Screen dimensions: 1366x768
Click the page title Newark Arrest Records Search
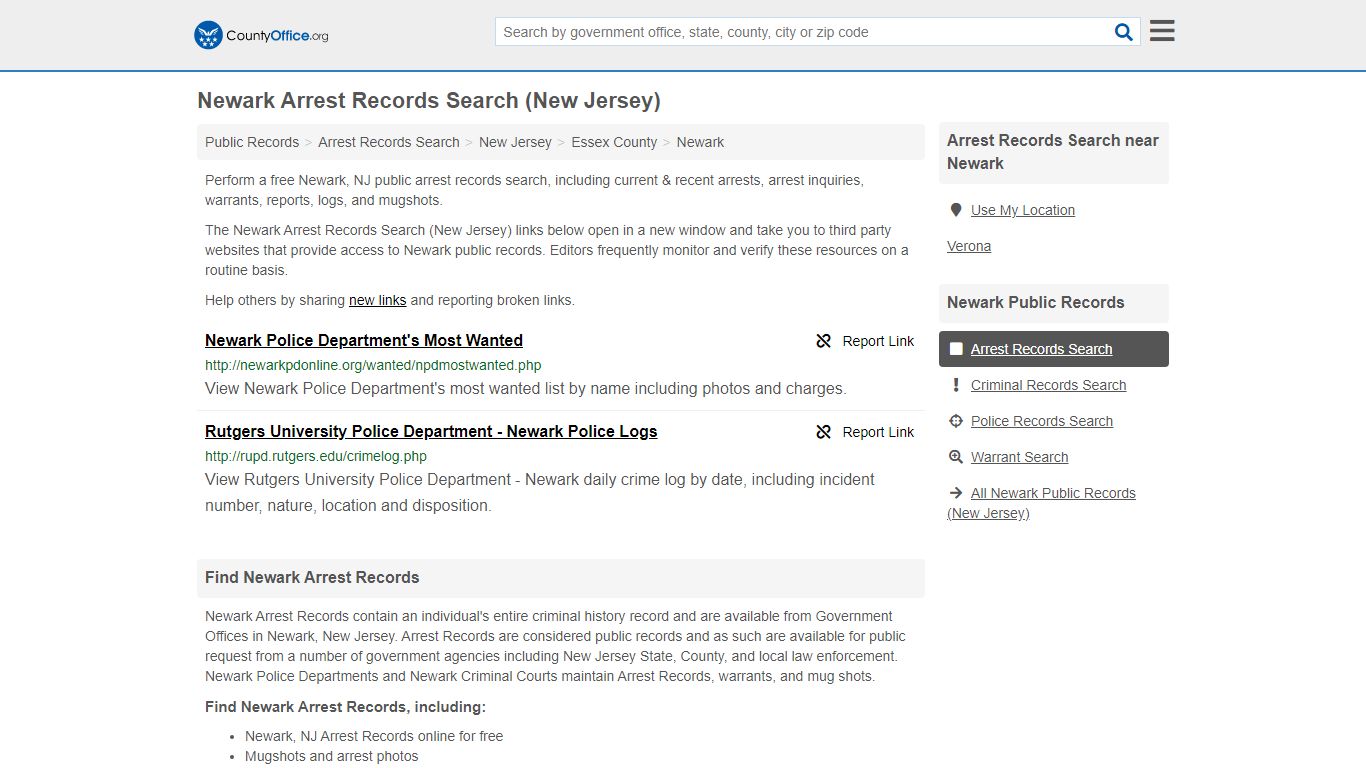point(429,101)
